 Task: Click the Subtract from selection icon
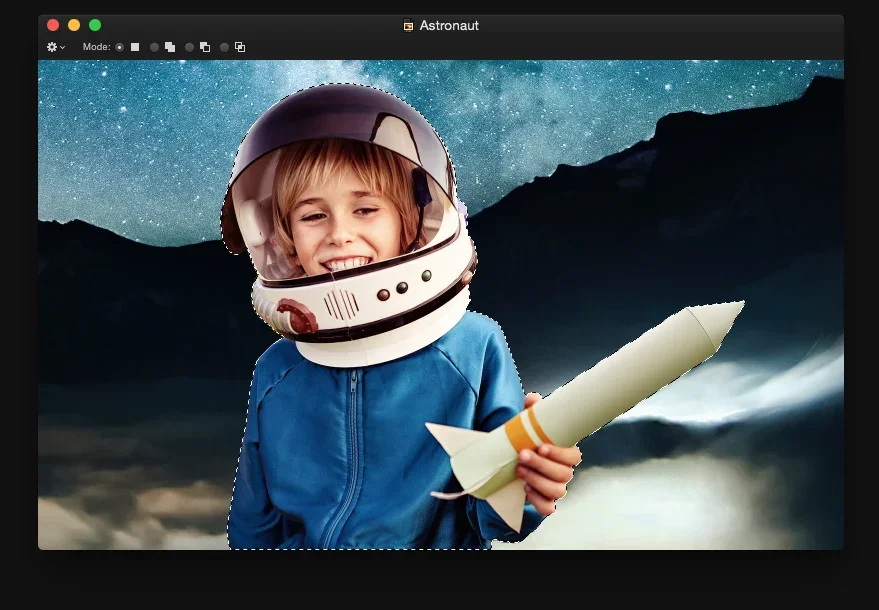click(204, 46)
